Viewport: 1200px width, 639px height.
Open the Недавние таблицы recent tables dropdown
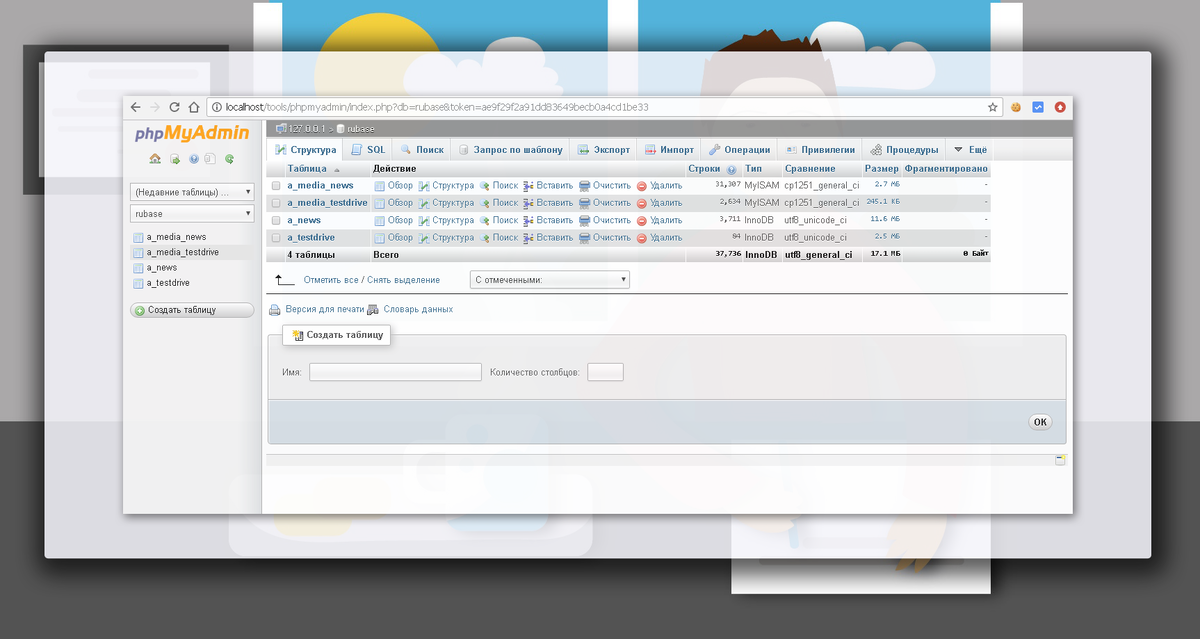pyautogui.click(x=192, y=191)
